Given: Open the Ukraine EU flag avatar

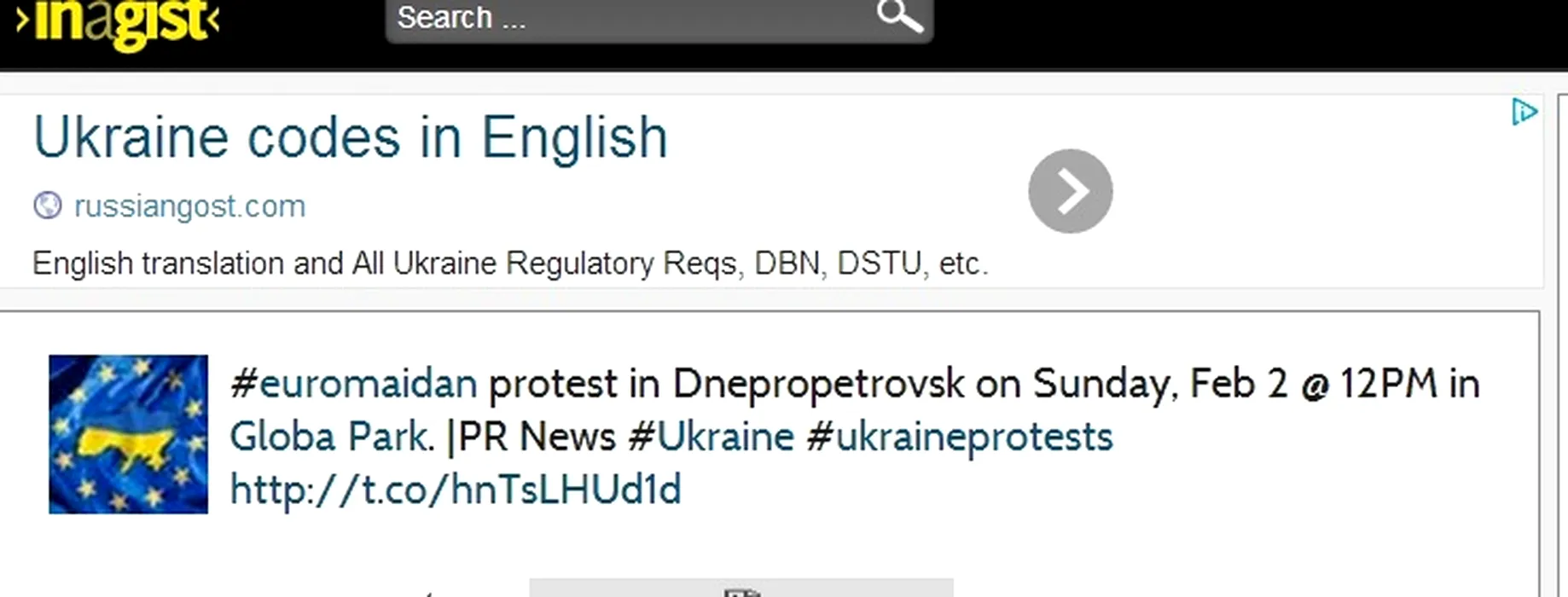Looking at the screenshot, I should (x=128, y=434).
